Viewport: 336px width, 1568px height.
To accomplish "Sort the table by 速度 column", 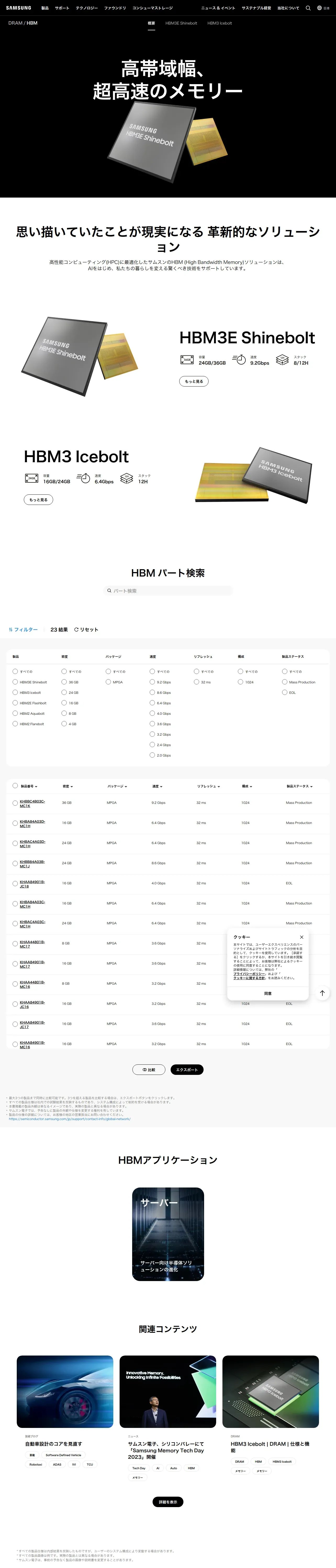I will tap(157, 786).
